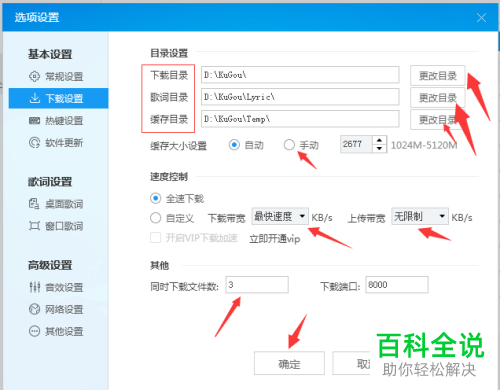Expand the 上传带宽 无限制 dropdown
The image size is (500, 390).
click(x=420, y=216)
